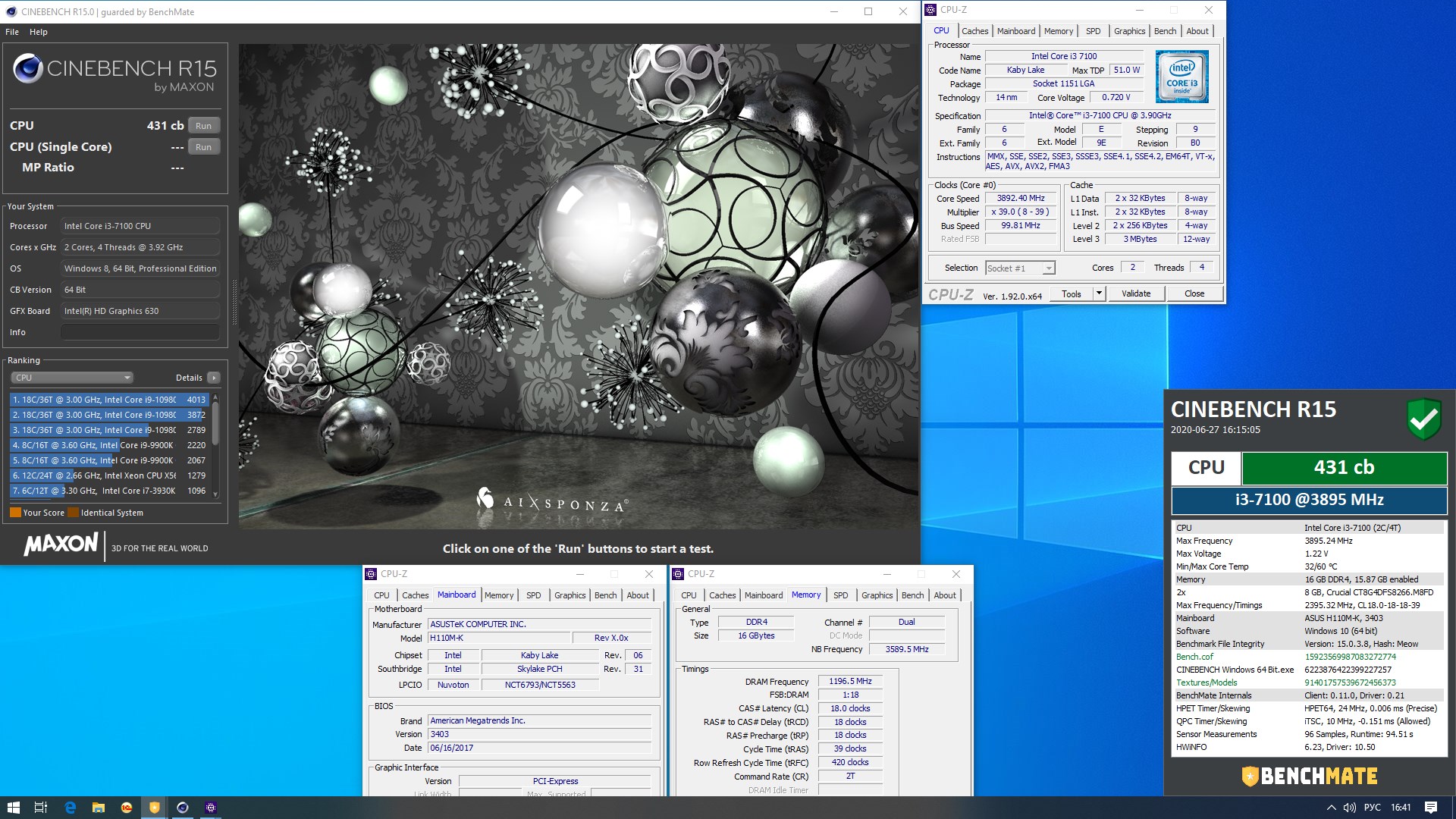Click the CPU-Z title icon of Memory window
The height and width of the screenshot is (819, 1456).
pos(678,574)
